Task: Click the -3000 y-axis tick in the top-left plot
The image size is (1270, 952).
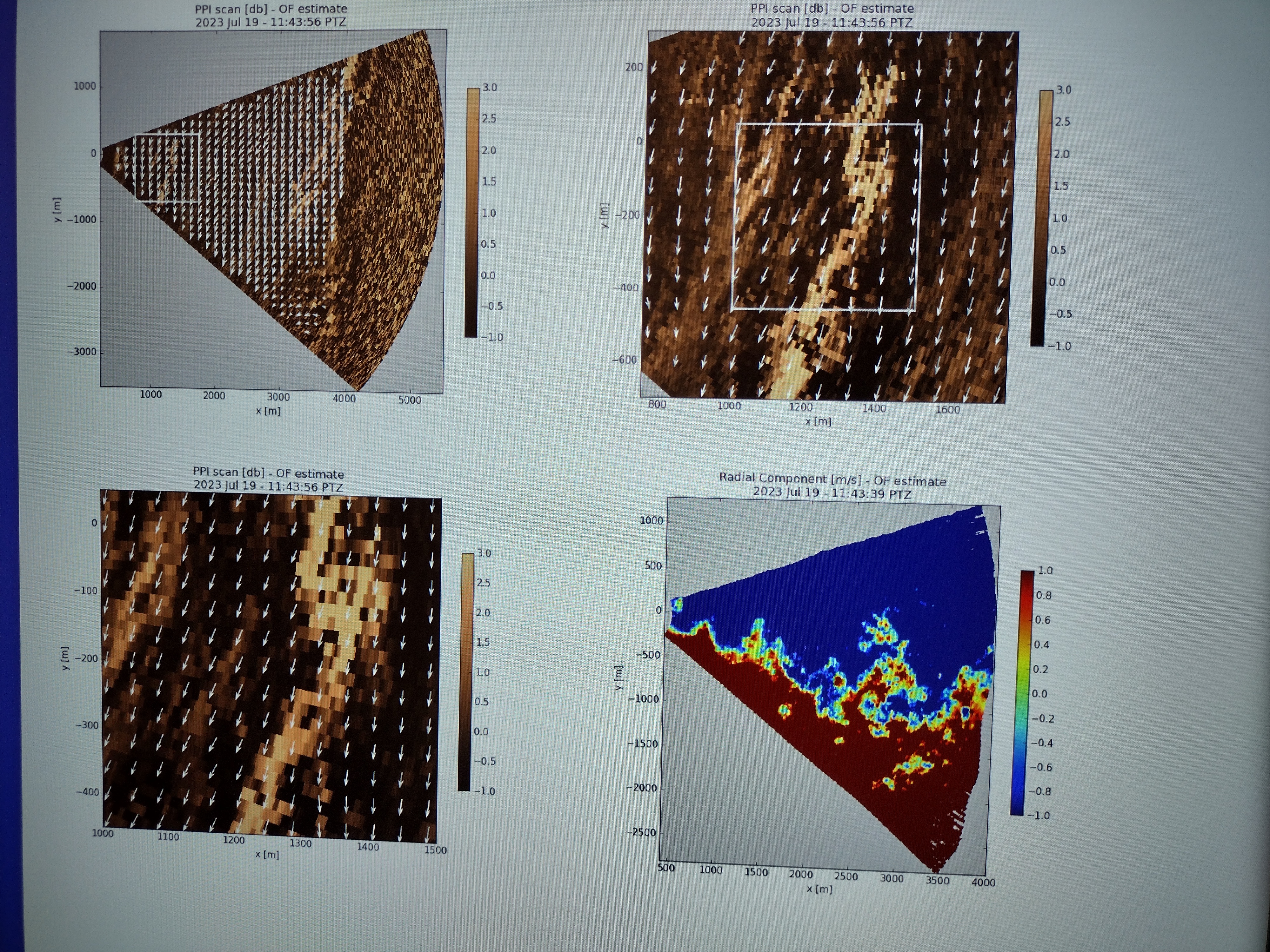Action: (x=82, y=352)
